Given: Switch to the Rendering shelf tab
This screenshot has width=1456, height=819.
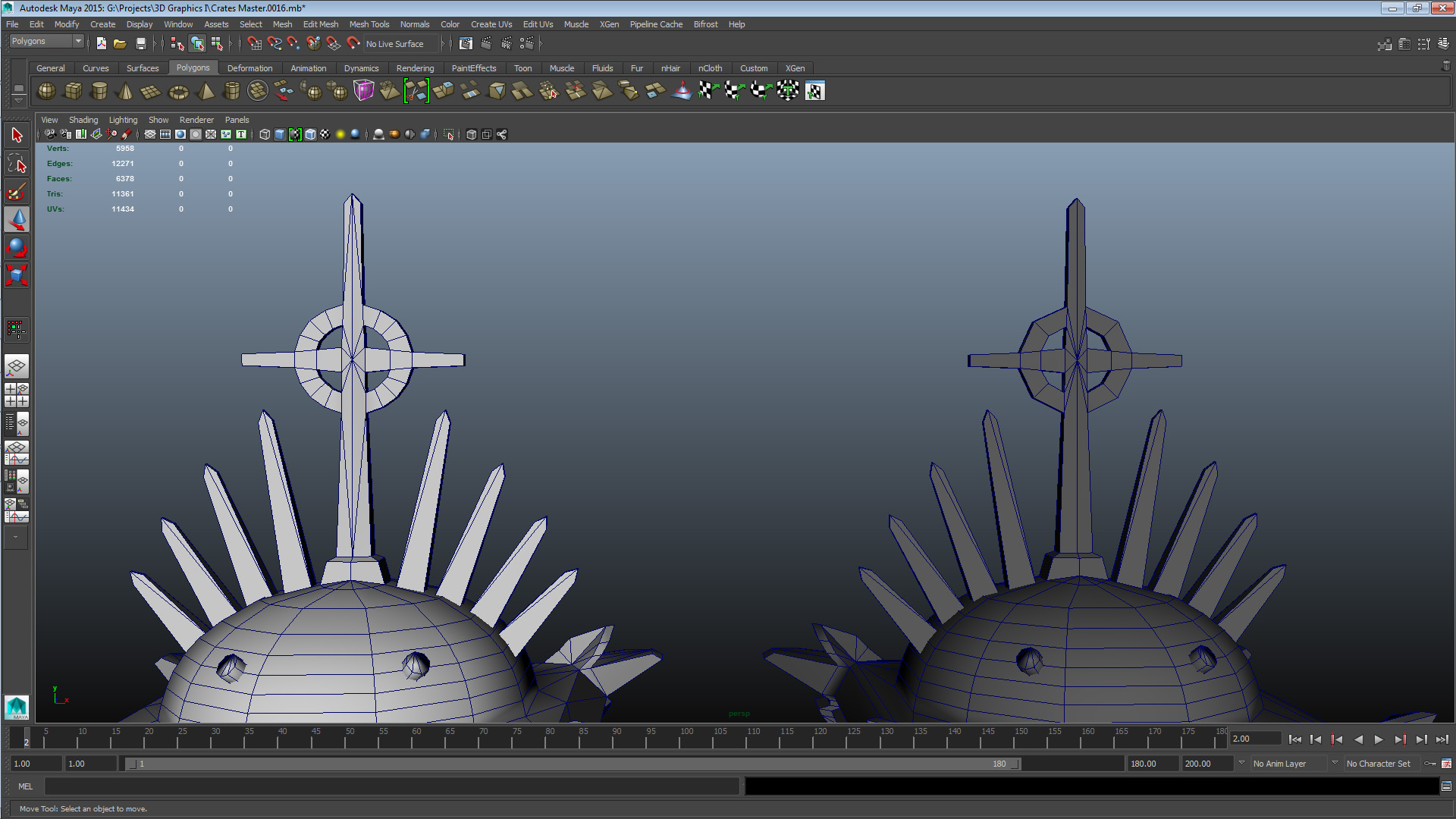Looking at the screenshot, I should (x=415, y=68).
